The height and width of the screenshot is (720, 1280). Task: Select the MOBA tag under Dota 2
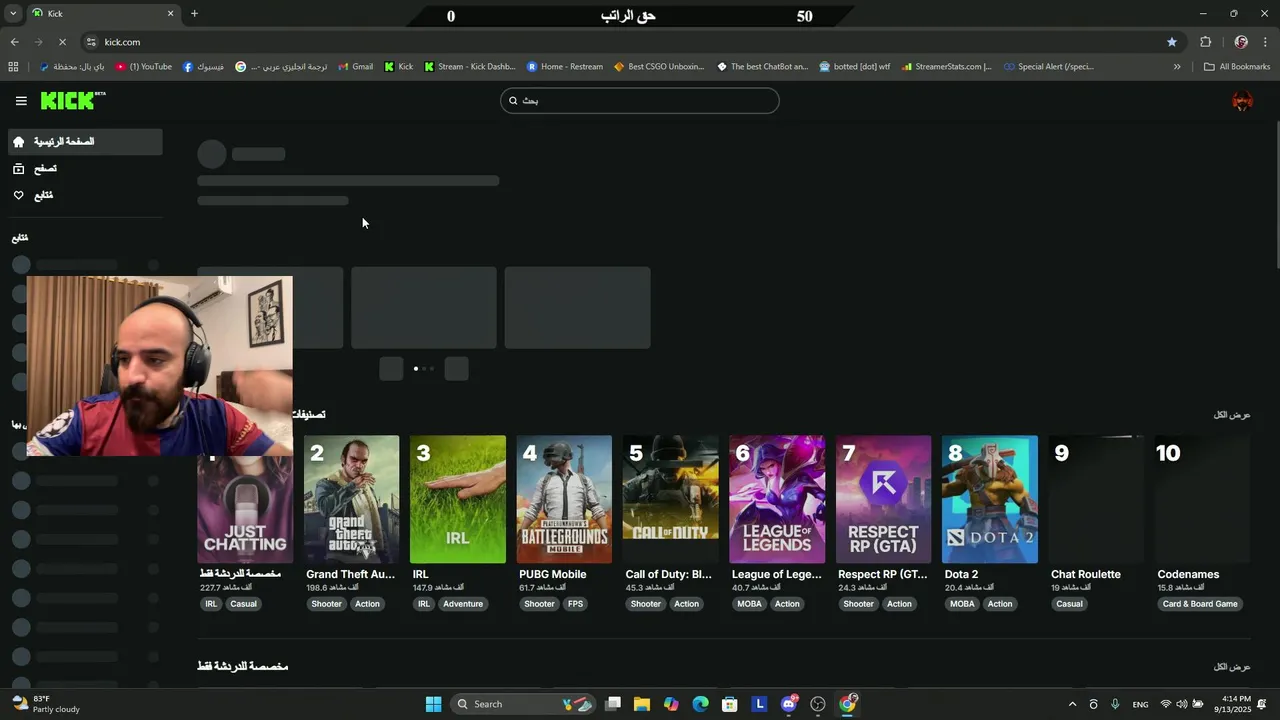[x=962, y=604]
